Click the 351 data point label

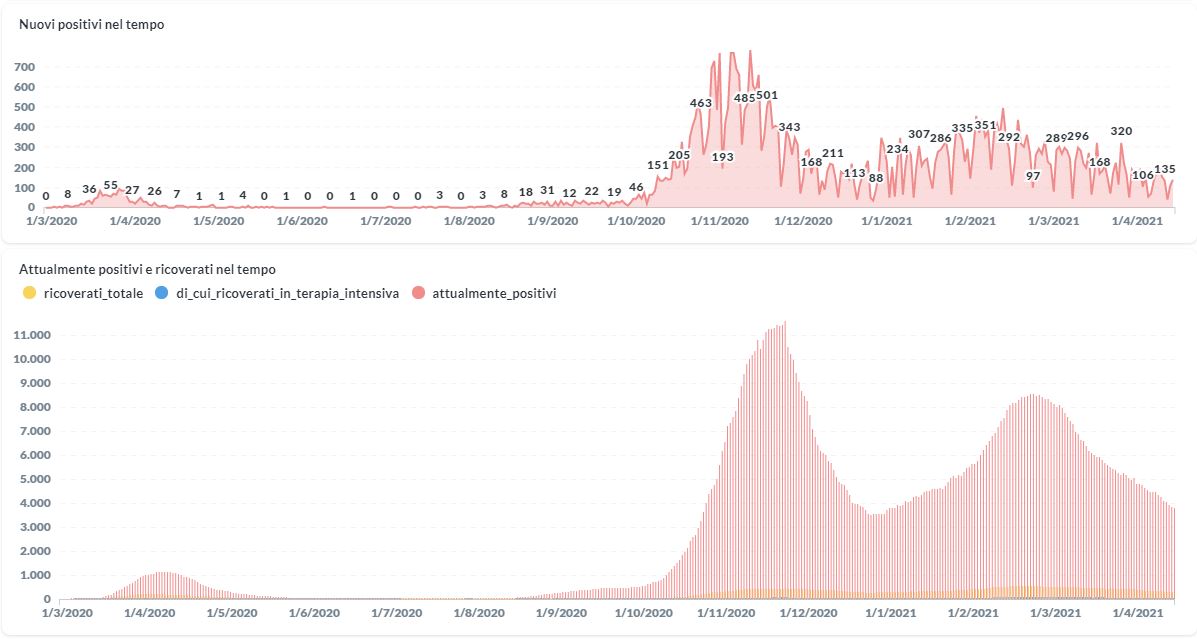pos(985,125)
